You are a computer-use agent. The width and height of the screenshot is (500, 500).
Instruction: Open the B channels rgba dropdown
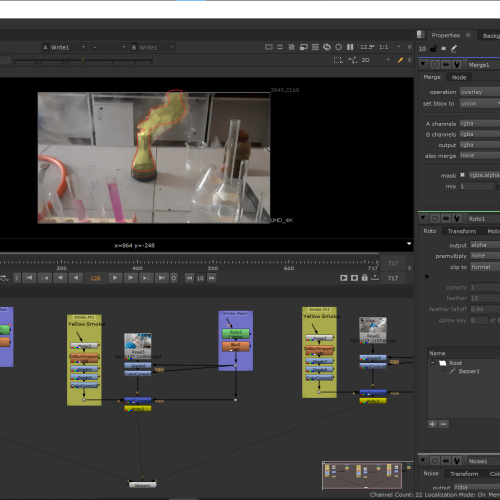click(x=480, y=134)
